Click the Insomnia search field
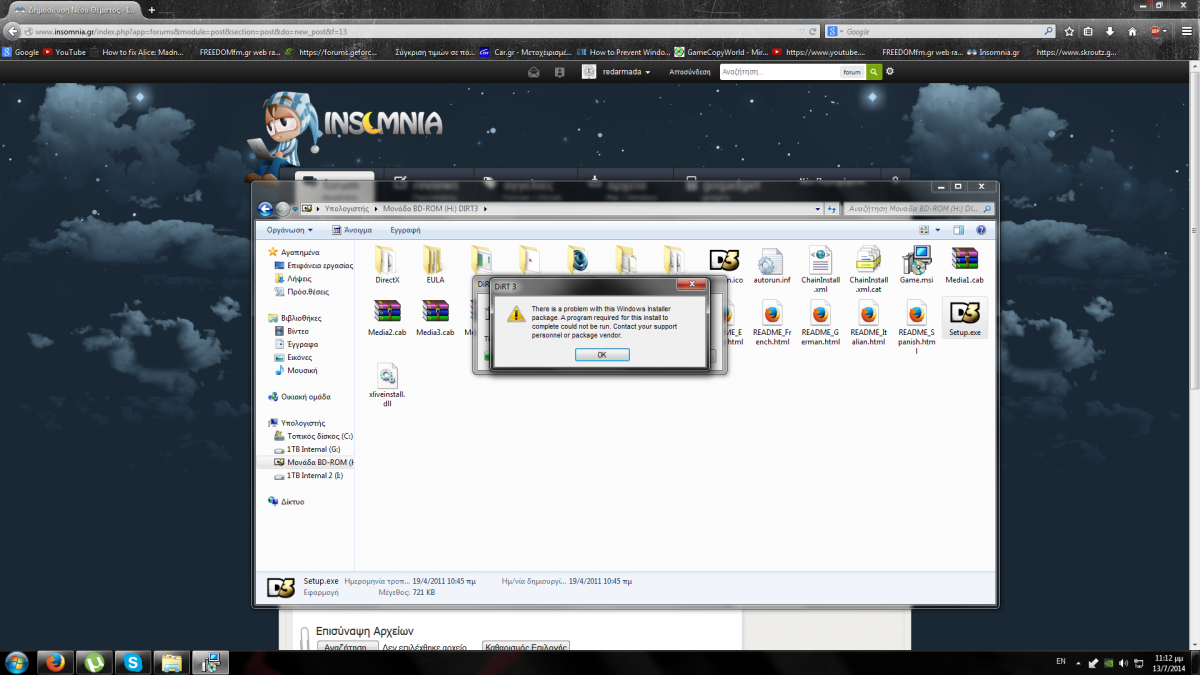This screenshot has height=675, width=1200. tap(779, 72)
